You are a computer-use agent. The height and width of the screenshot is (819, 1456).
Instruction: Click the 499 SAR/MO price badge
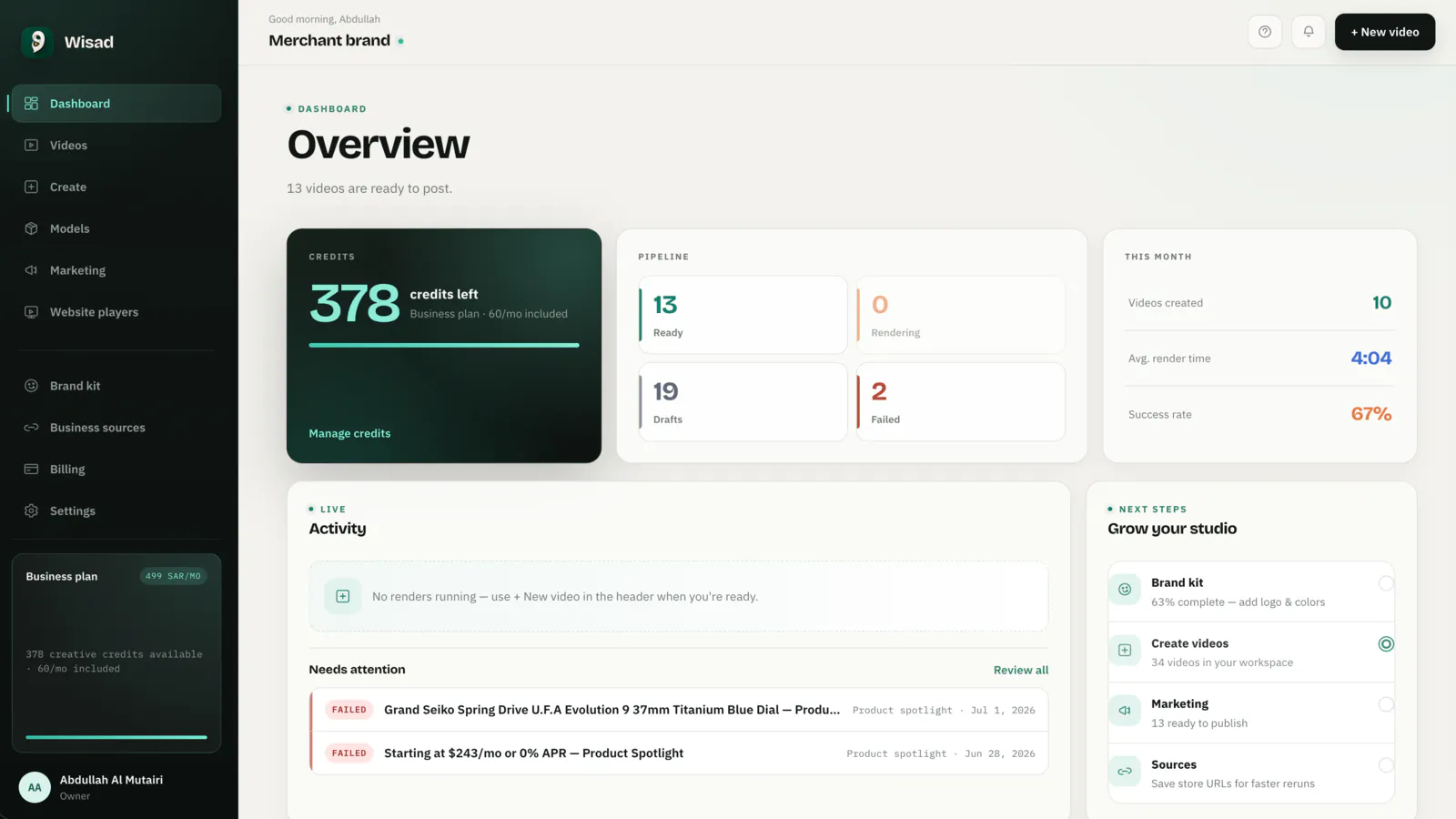pyautogui.click(x=173, y=576)
